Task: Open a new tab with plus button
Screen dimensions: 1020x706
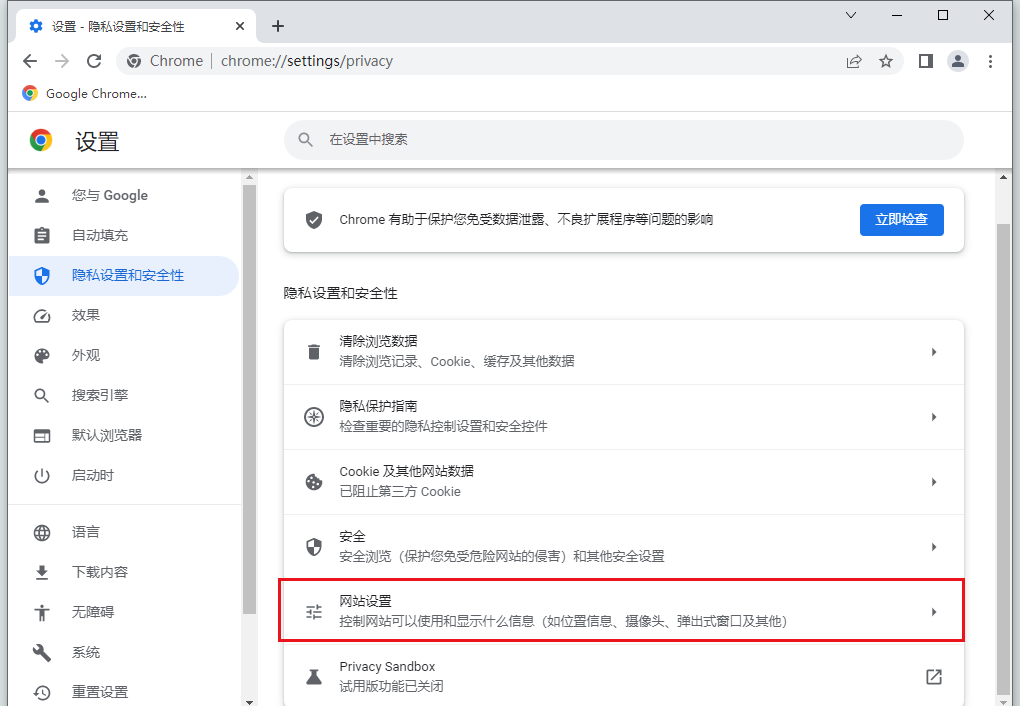Action: [278, 26]
